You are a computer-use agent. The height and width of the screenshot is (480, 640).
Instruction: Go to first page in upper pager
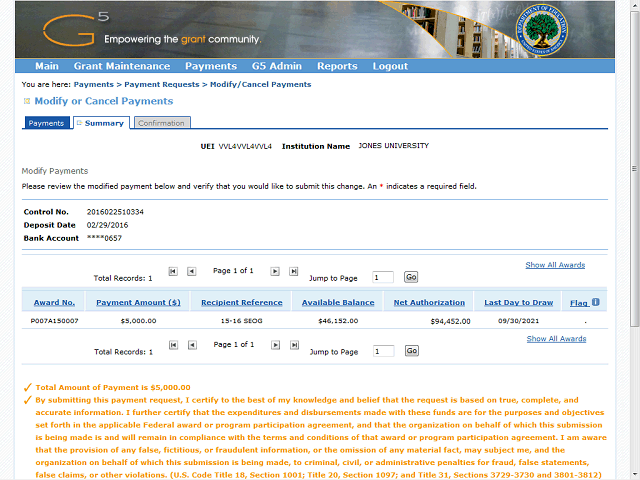point(173,271)
